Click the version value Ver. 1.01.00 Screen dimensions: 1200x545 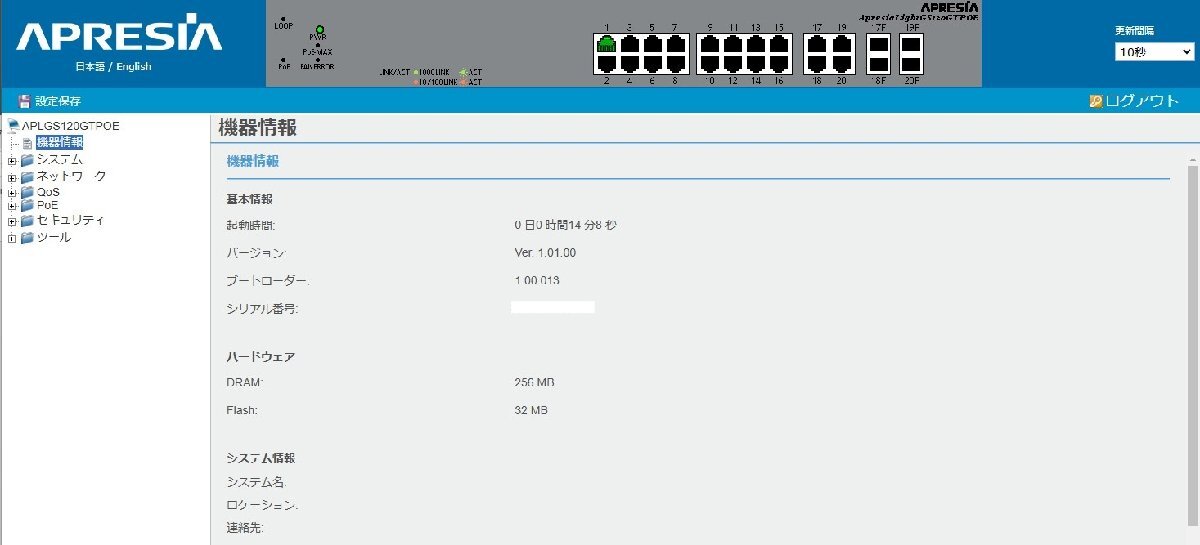[545, 253]
